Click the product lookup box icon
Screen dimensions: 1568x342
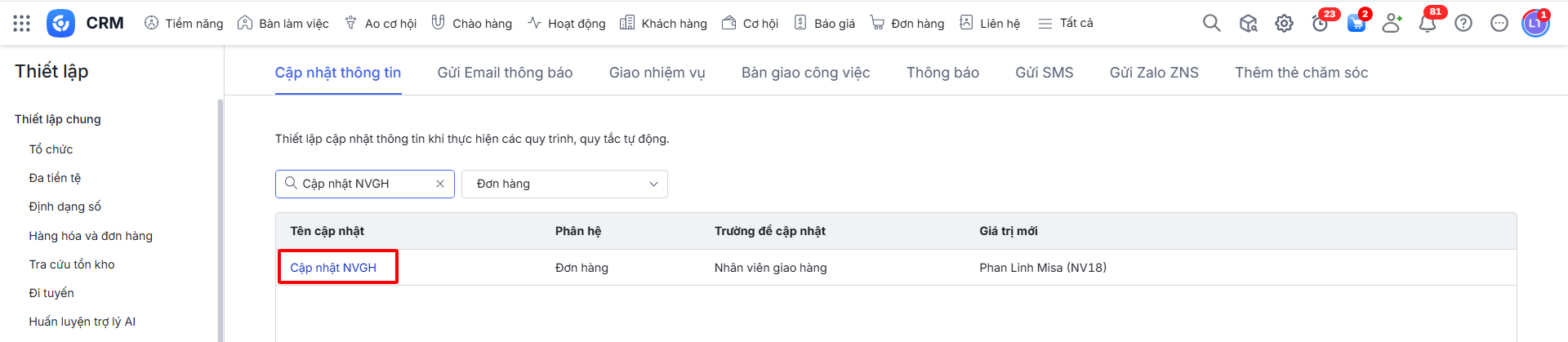(1248, 23)
